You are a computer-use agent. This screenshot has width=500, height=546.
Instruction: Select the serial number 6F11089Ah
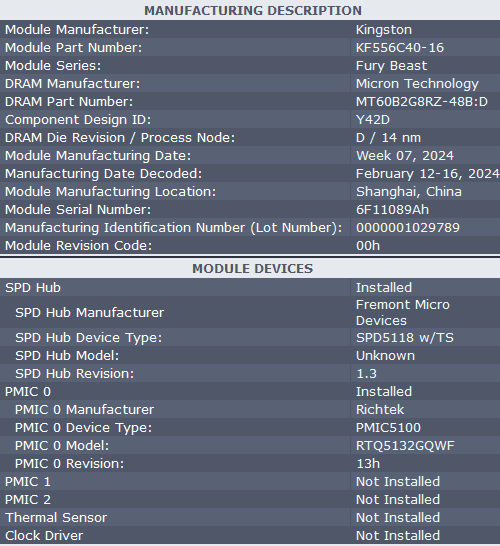(x=392, y=210)
